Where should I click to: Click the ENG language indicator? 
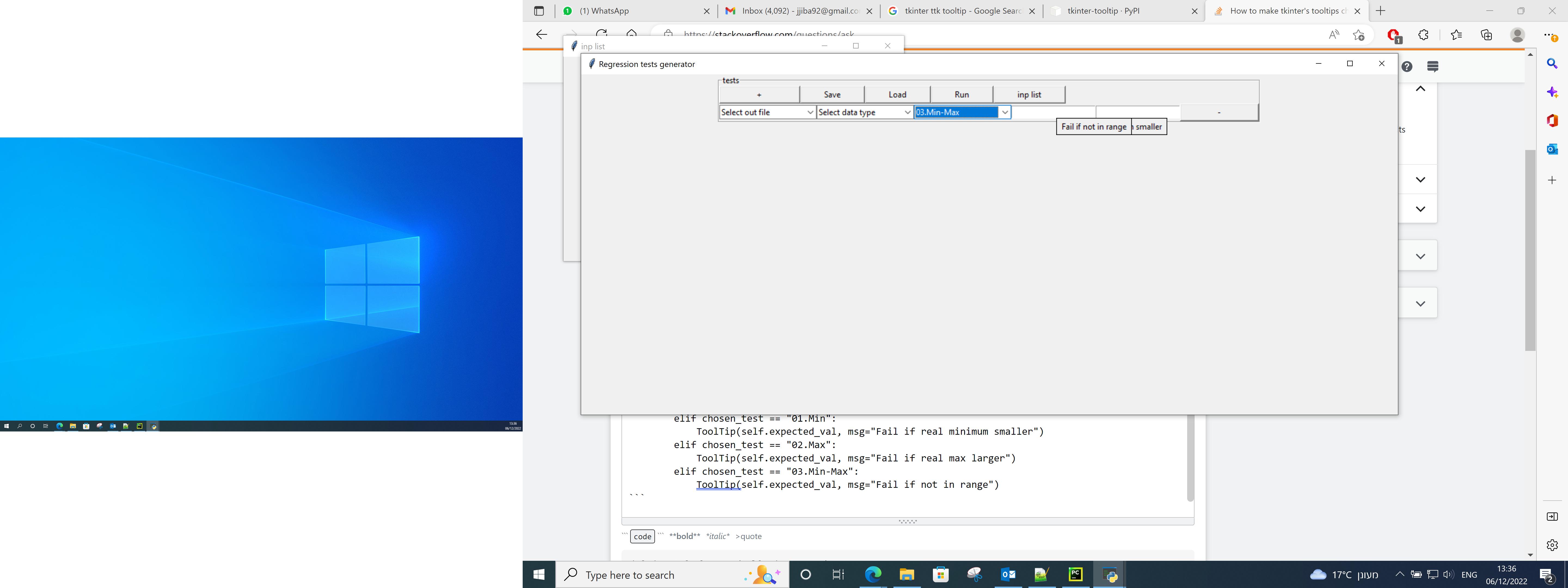coord(1469,575)
